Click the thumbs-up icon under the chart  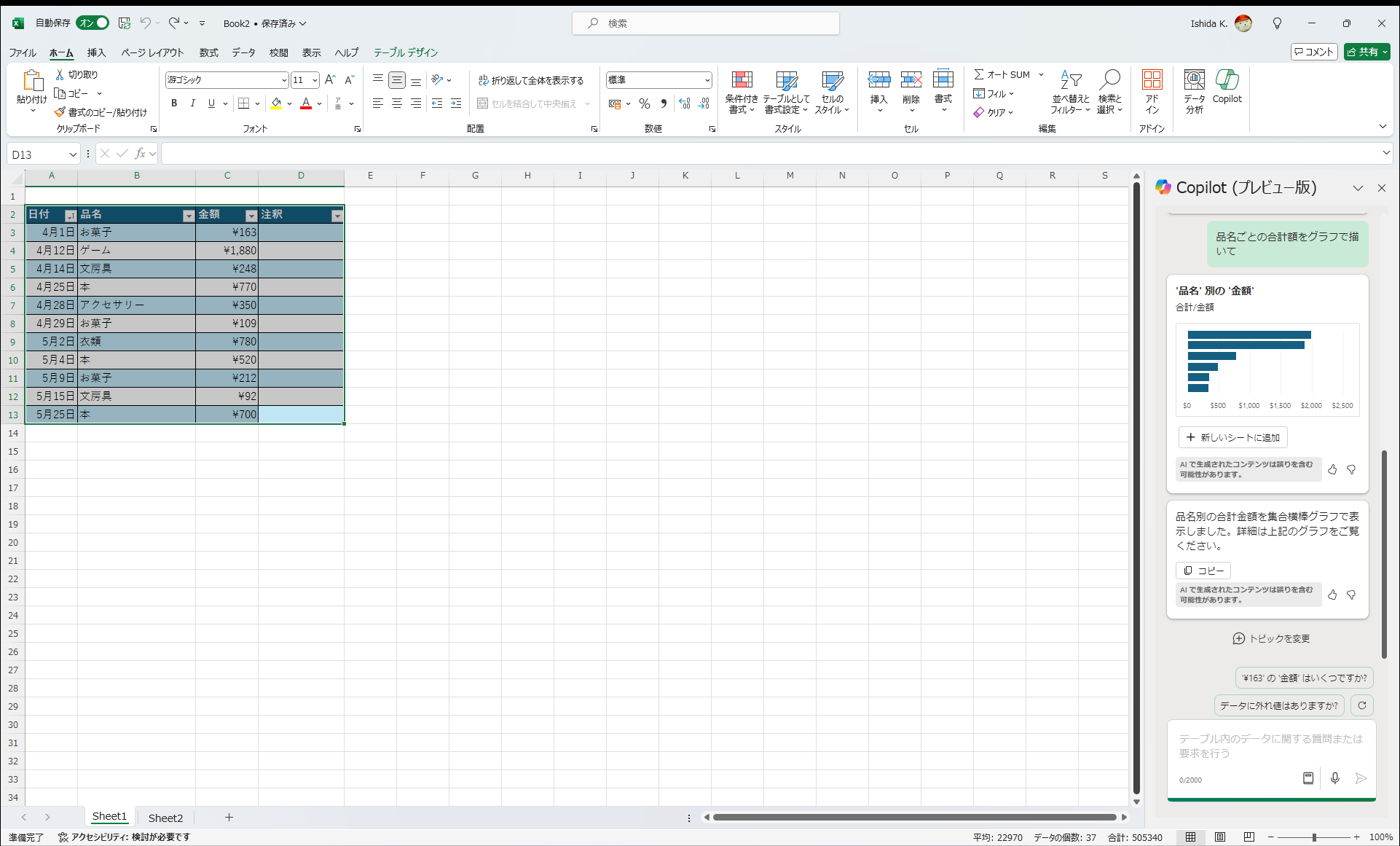click(1332, 469)
